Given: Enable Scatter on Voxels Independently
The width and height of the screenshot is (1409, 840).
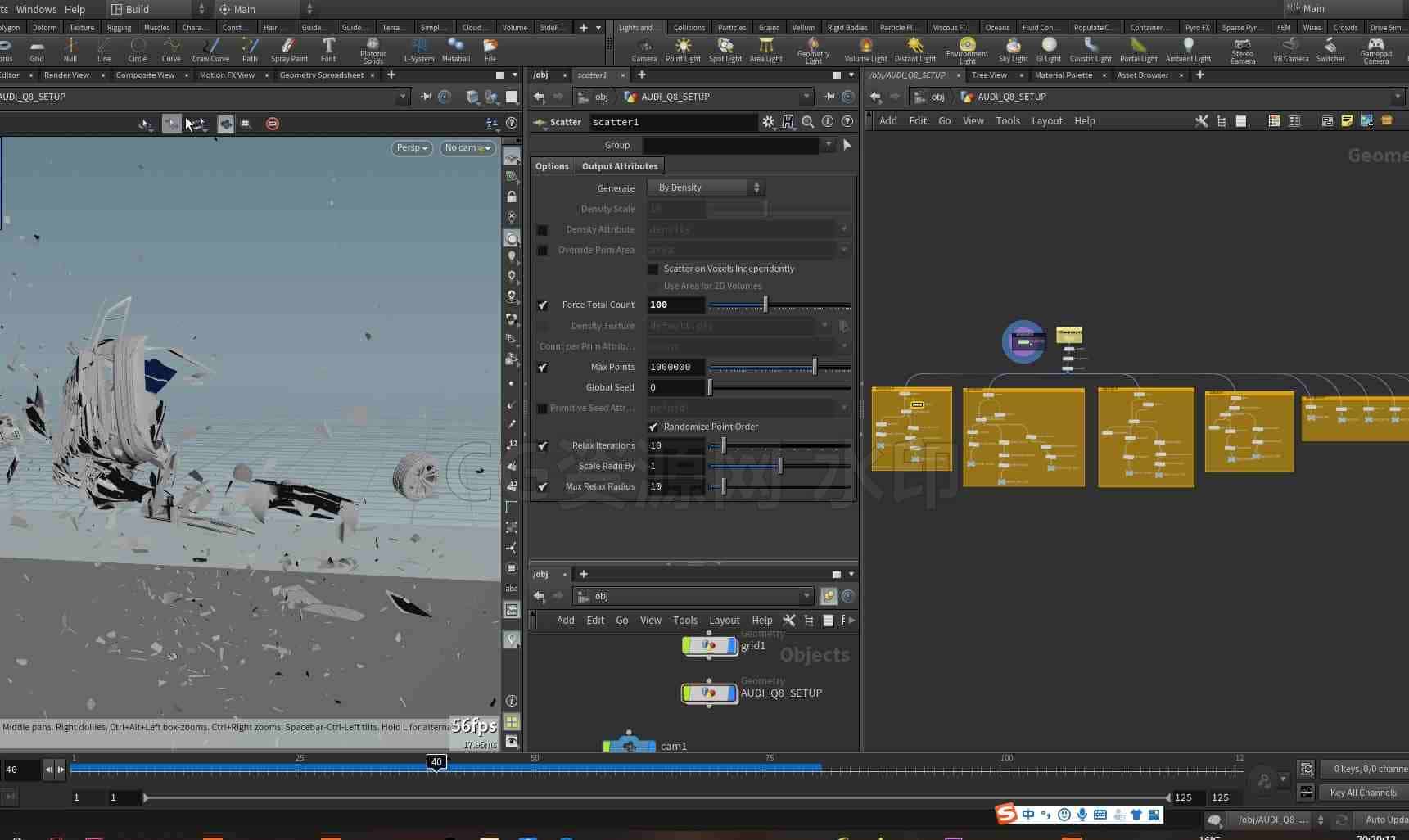Looking at the screenshot, I should (x=653, y=269).
